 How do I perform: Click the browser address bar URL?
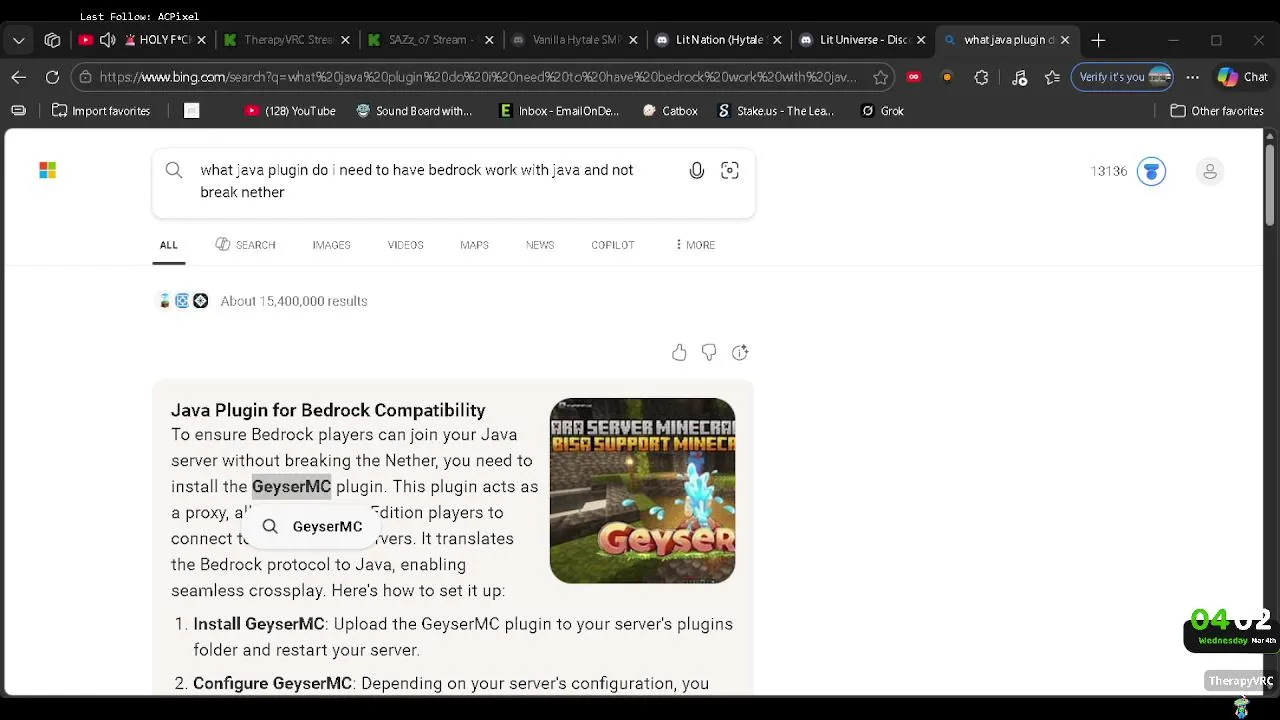[x=478, y=77]
